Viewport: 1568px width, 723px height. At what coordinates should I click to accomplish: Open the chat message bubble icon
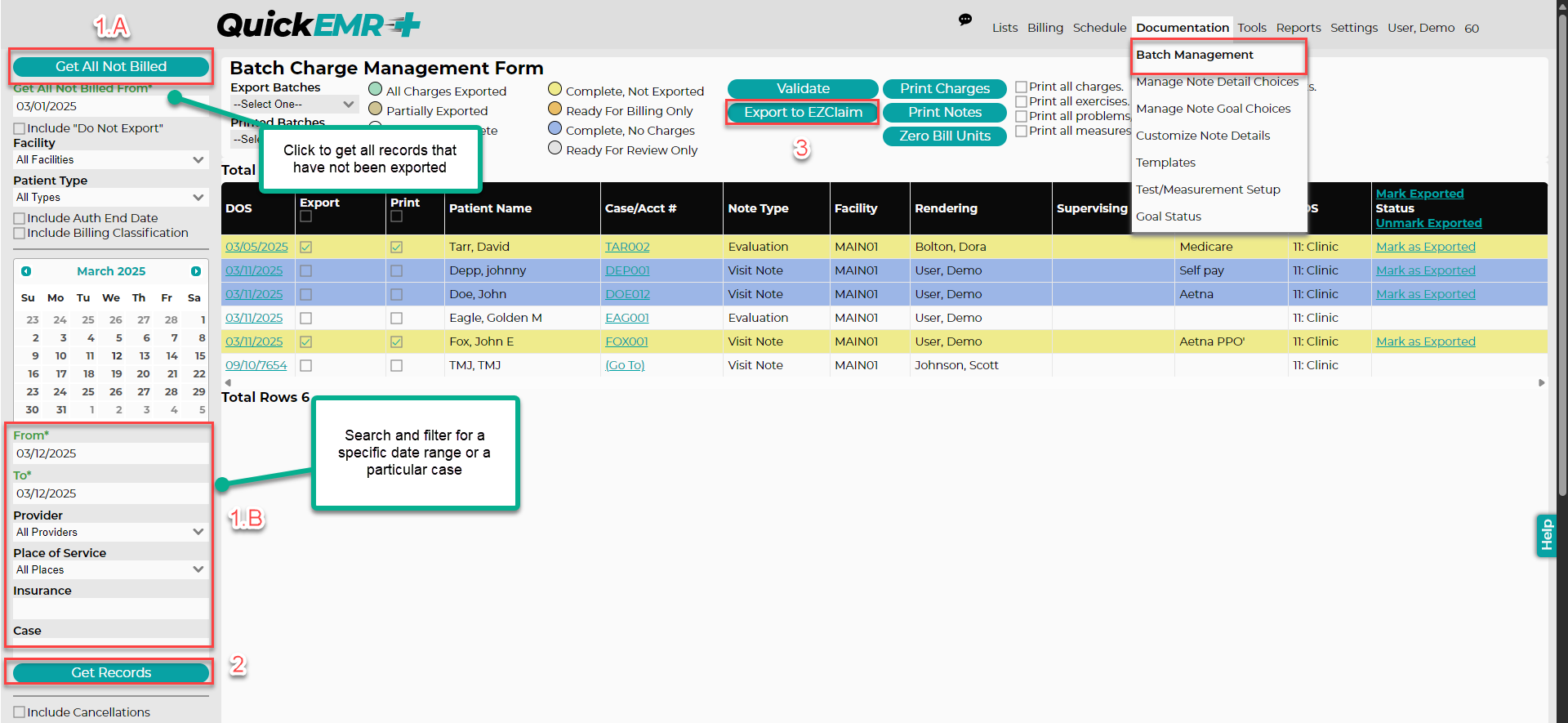point(965,20)
